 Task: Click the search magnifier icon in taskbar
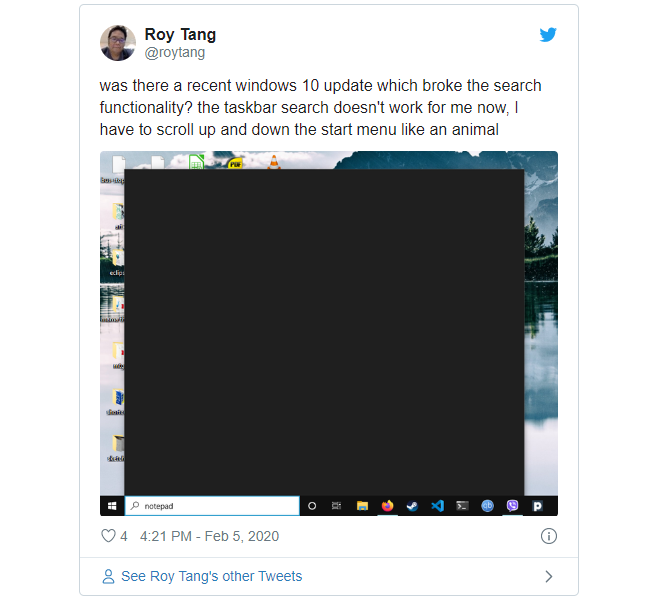coord(135,505)
